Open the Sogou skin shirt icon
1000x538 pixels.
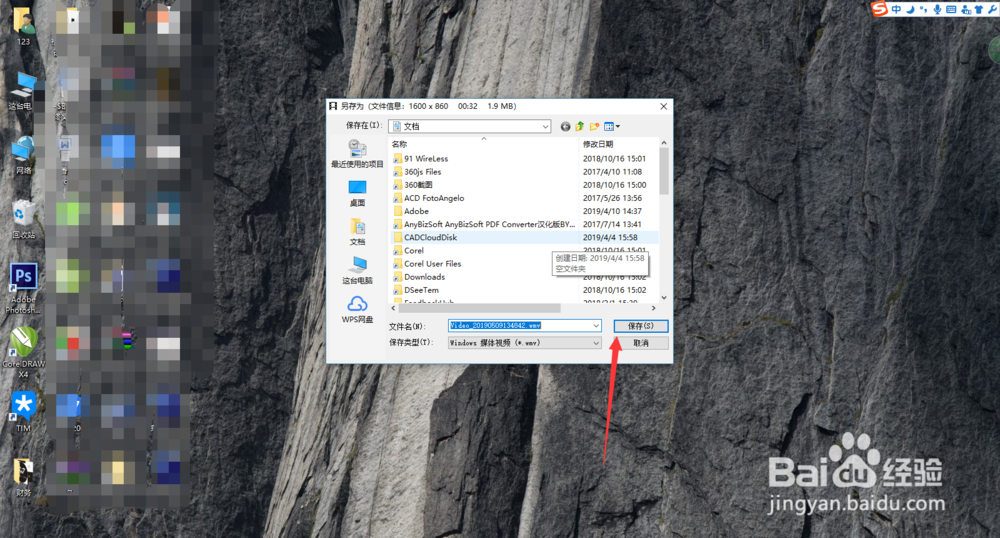[x=978, y=10]
